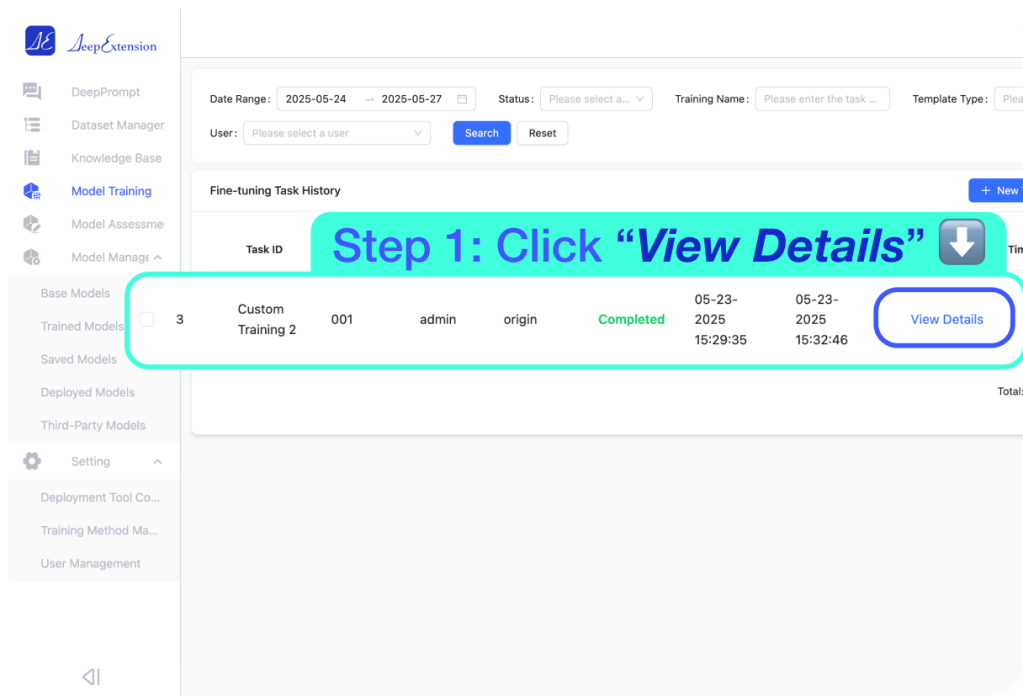Open the Status dropdown
This screenshot has width=1023, height=696.
[x=596, y=99]
